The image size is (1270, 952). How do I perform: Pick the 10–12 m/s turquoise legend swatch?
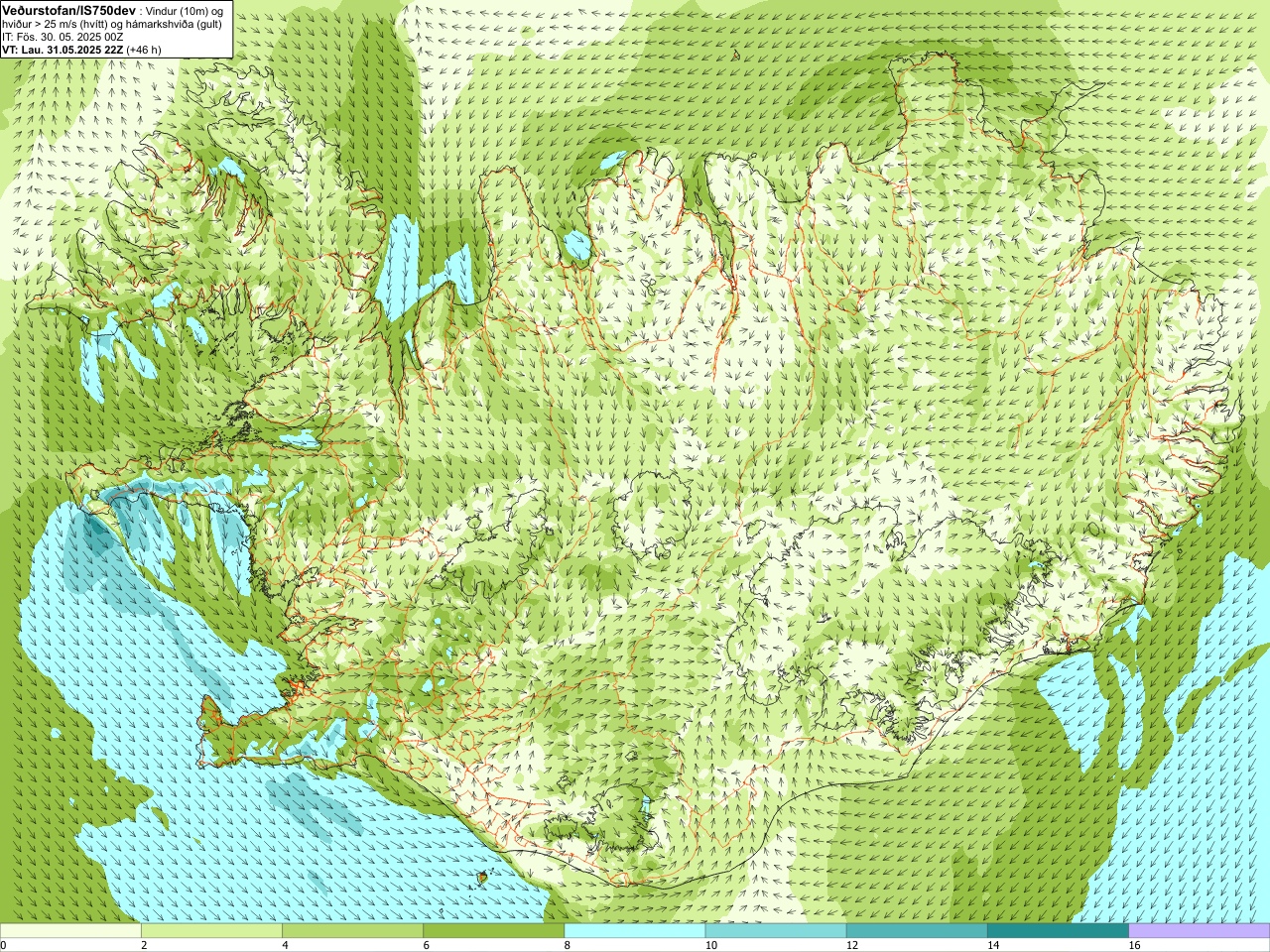(x=776, y=931)
